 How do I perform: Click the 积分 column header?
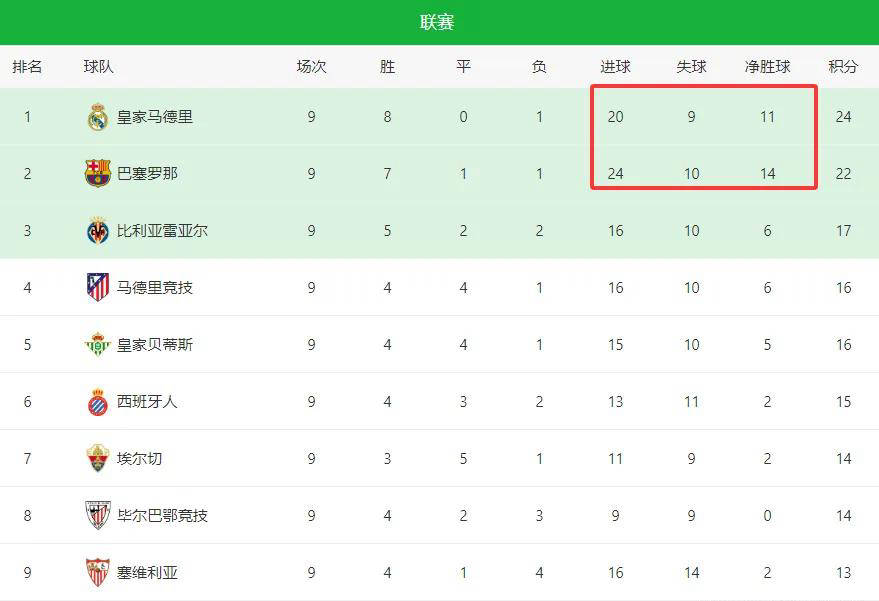coord(843,67)
